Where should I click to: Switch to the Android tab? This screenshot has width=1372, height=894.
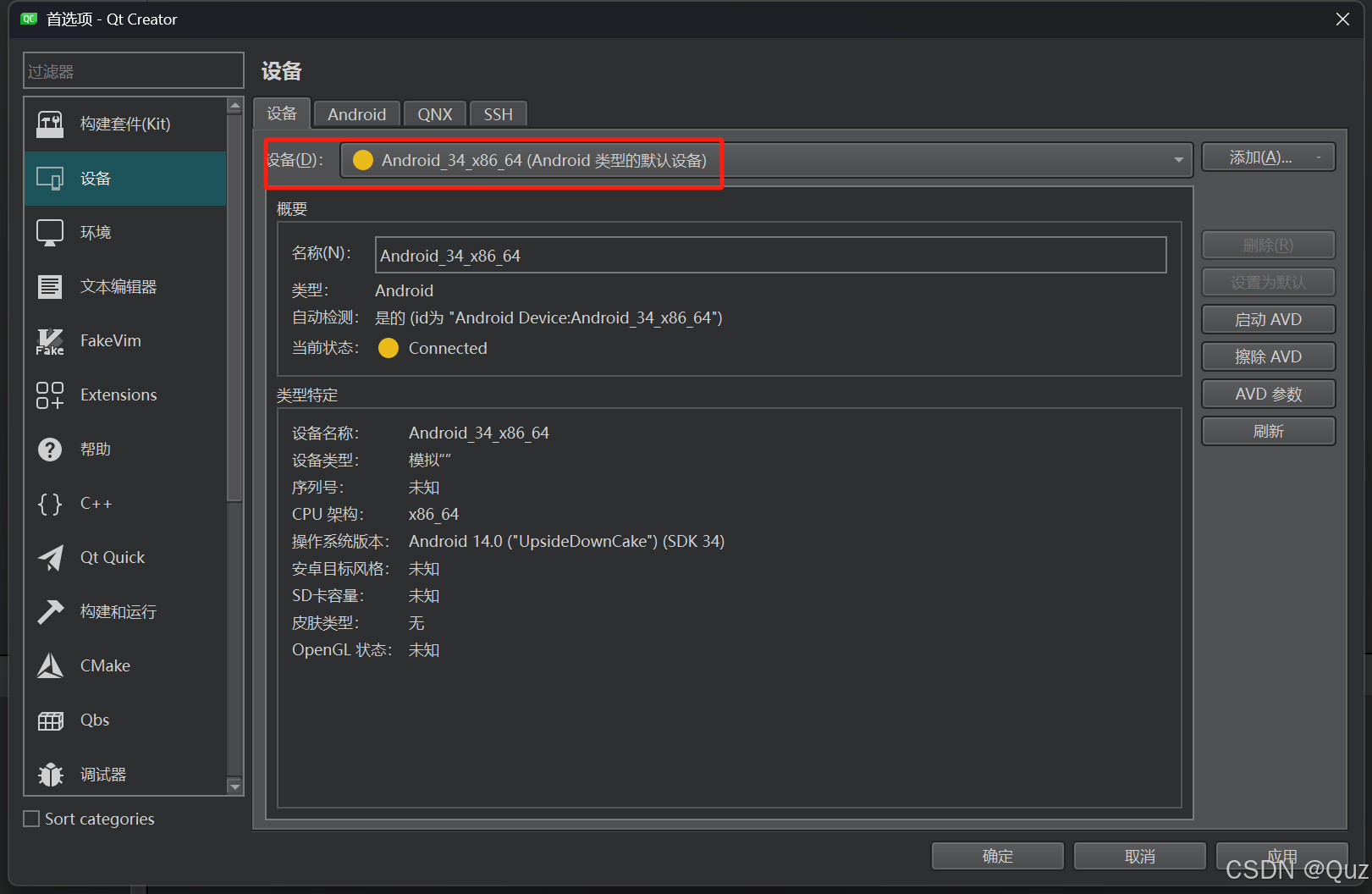356,113
